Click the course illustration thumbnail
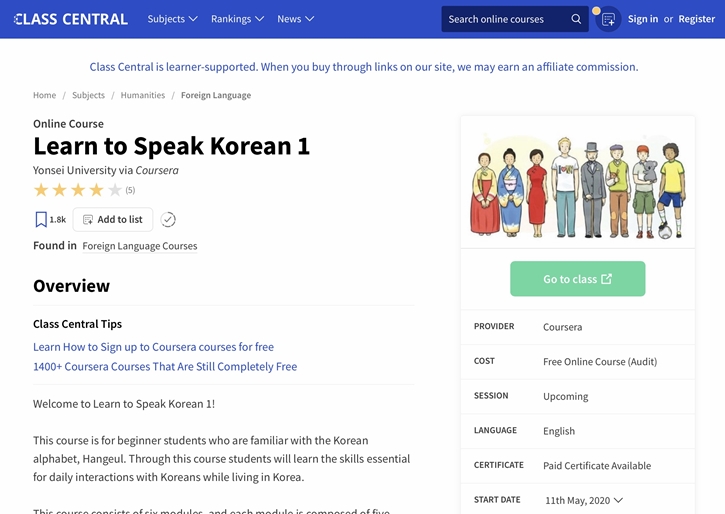Screen dimensions: 725x514 tap(578, 186)
